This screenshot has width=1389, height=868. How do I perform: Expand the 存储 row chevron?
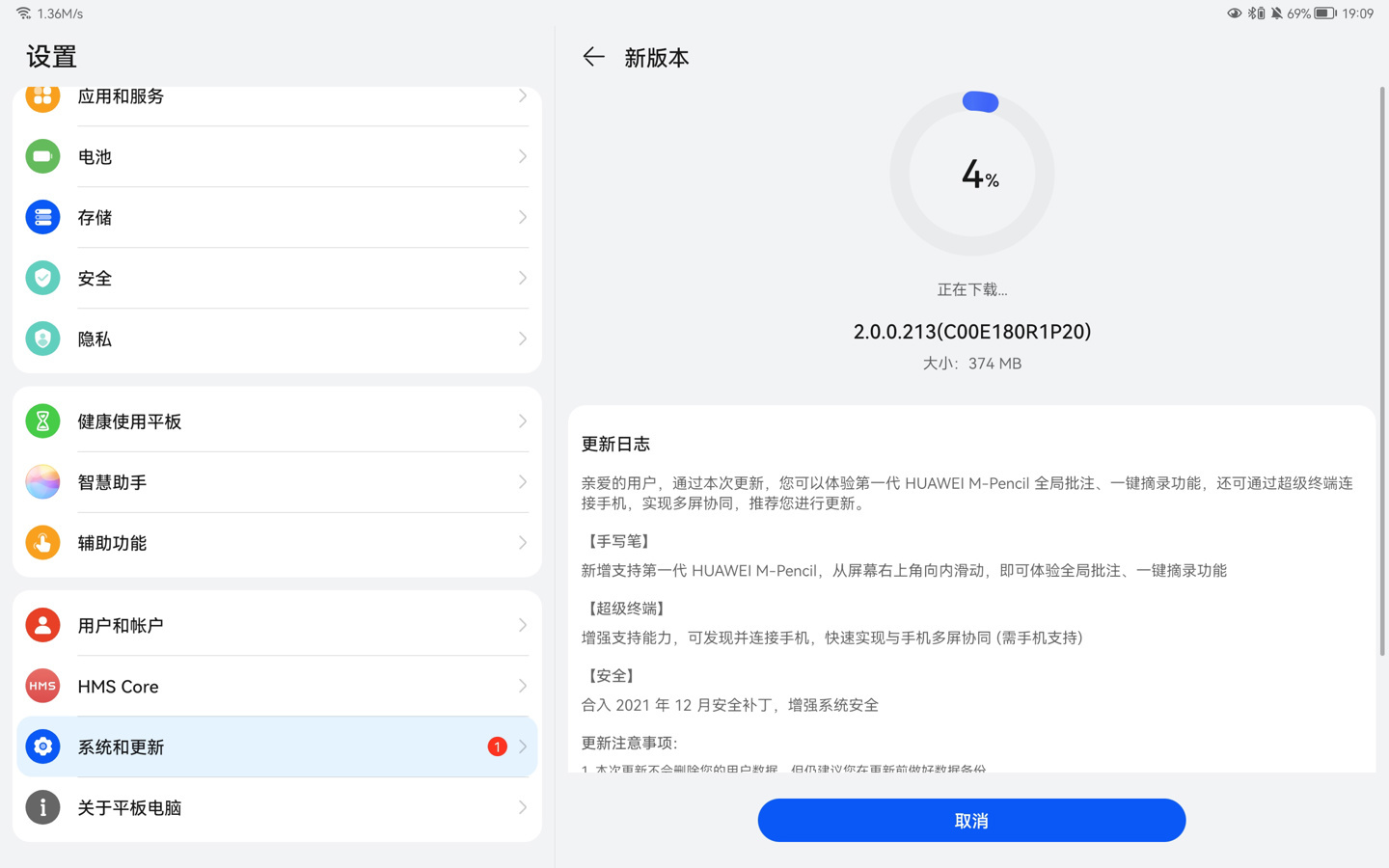click(x=522, y=217)
